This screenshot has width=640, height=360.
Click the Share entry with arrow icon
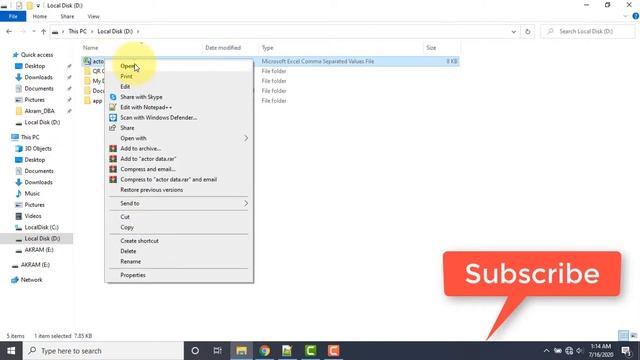127,128
